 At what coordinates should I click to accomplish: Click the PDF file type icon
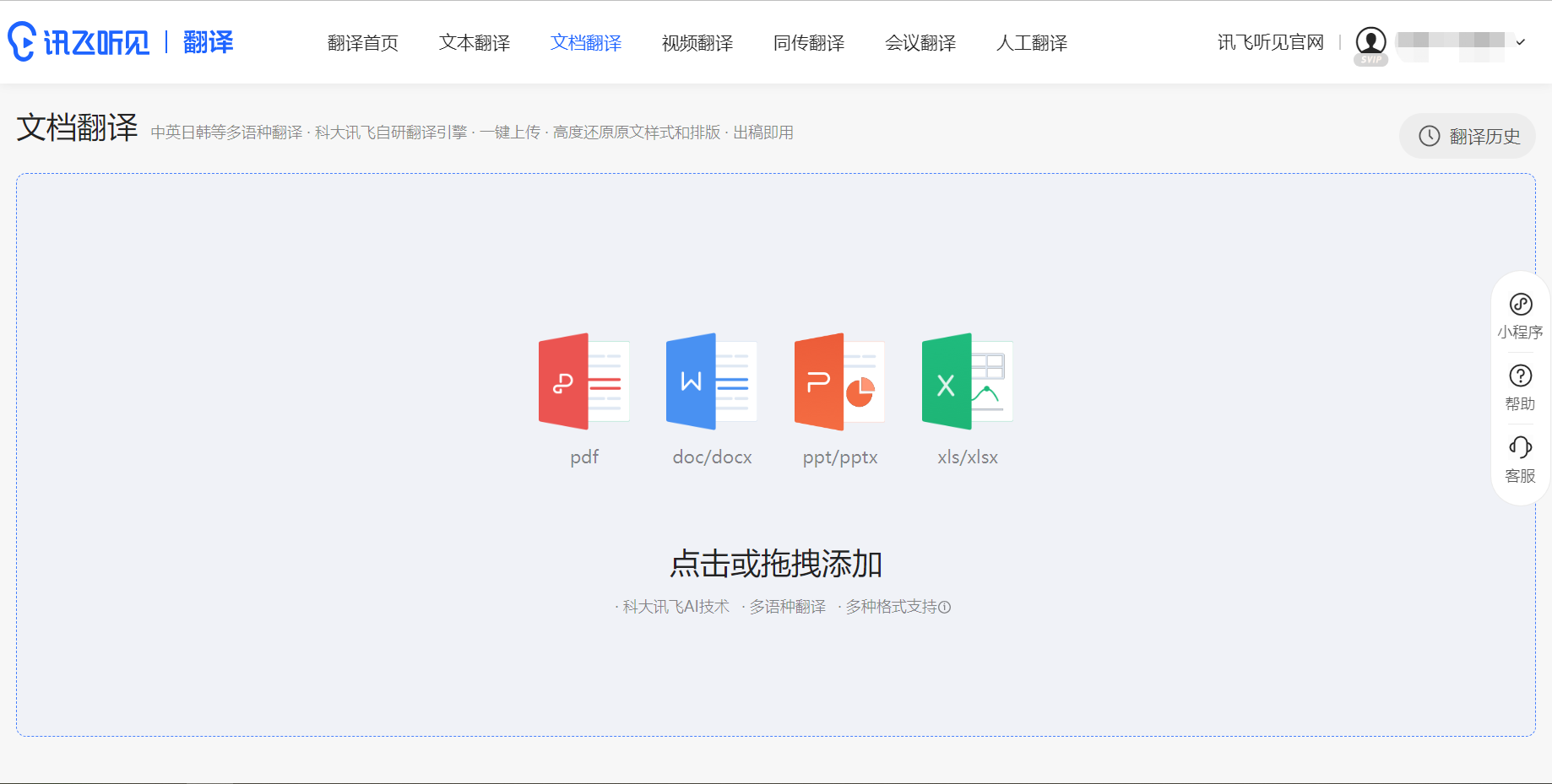click(x=583, y=381)
